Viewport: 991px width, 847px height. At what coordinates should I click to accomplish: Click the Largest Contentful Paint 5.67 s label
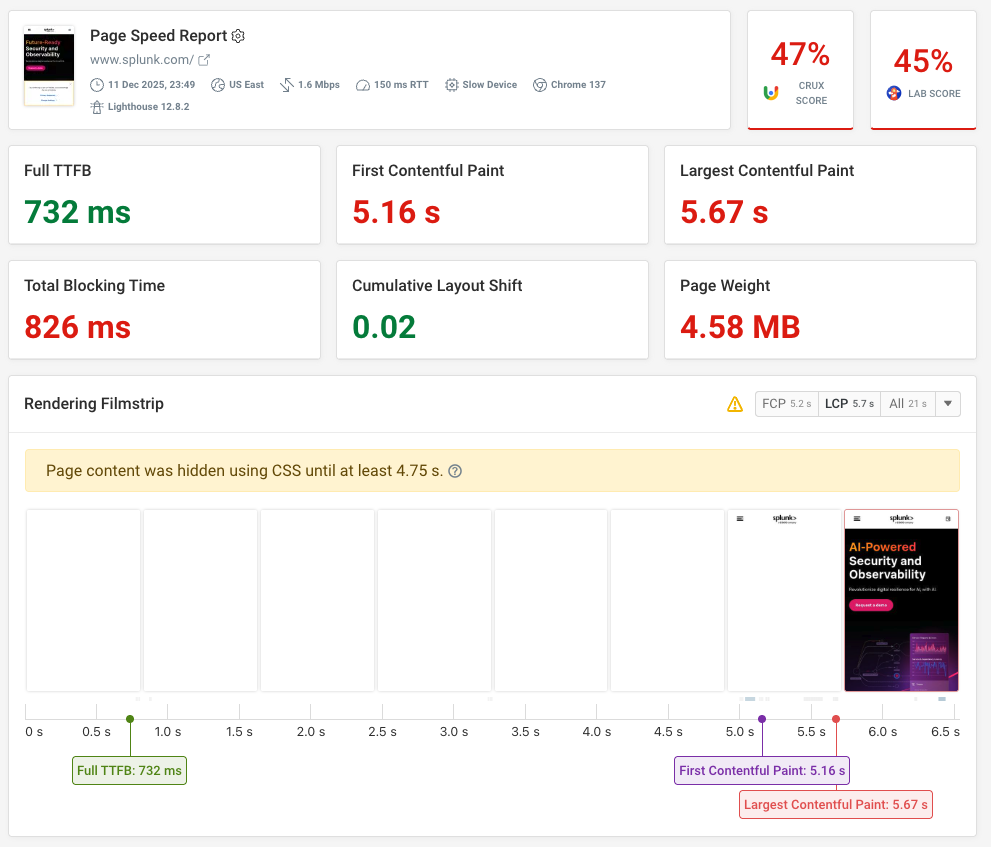(x=835, y=804)
